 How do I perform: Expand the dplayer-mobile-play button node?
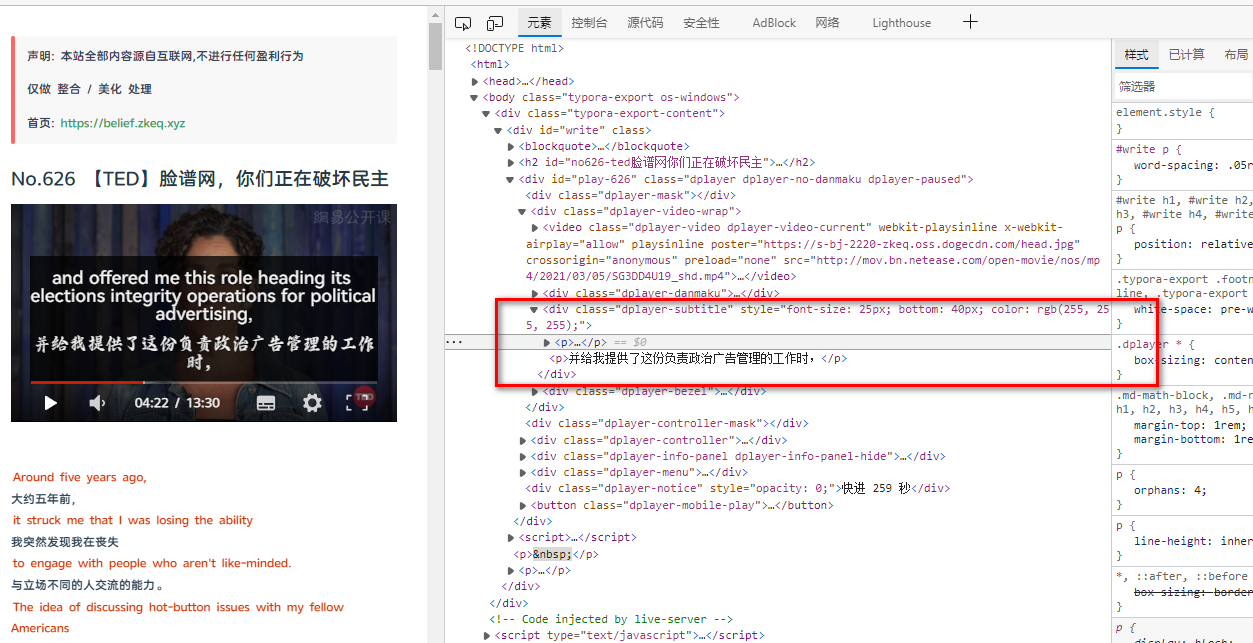click(524, 505)
